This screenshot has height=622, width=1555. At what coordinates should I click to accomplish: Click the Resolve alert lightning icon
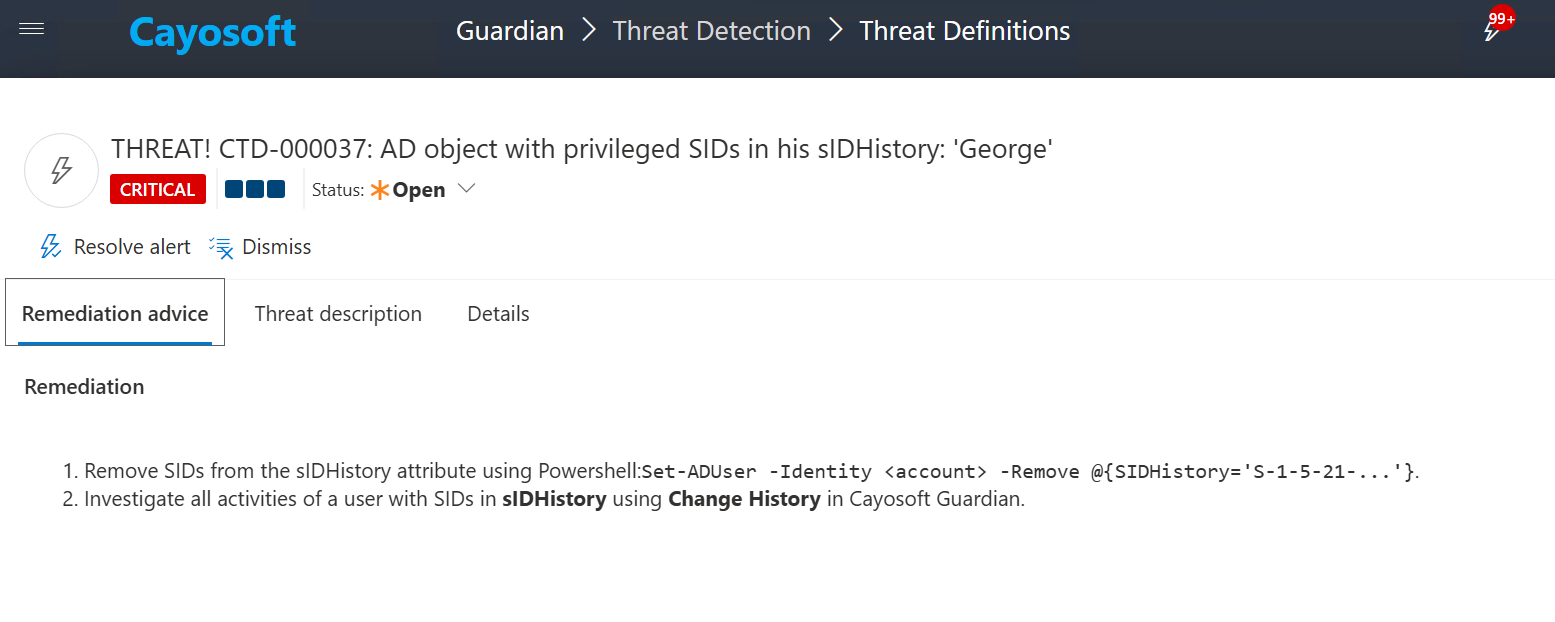click(50, 247)
